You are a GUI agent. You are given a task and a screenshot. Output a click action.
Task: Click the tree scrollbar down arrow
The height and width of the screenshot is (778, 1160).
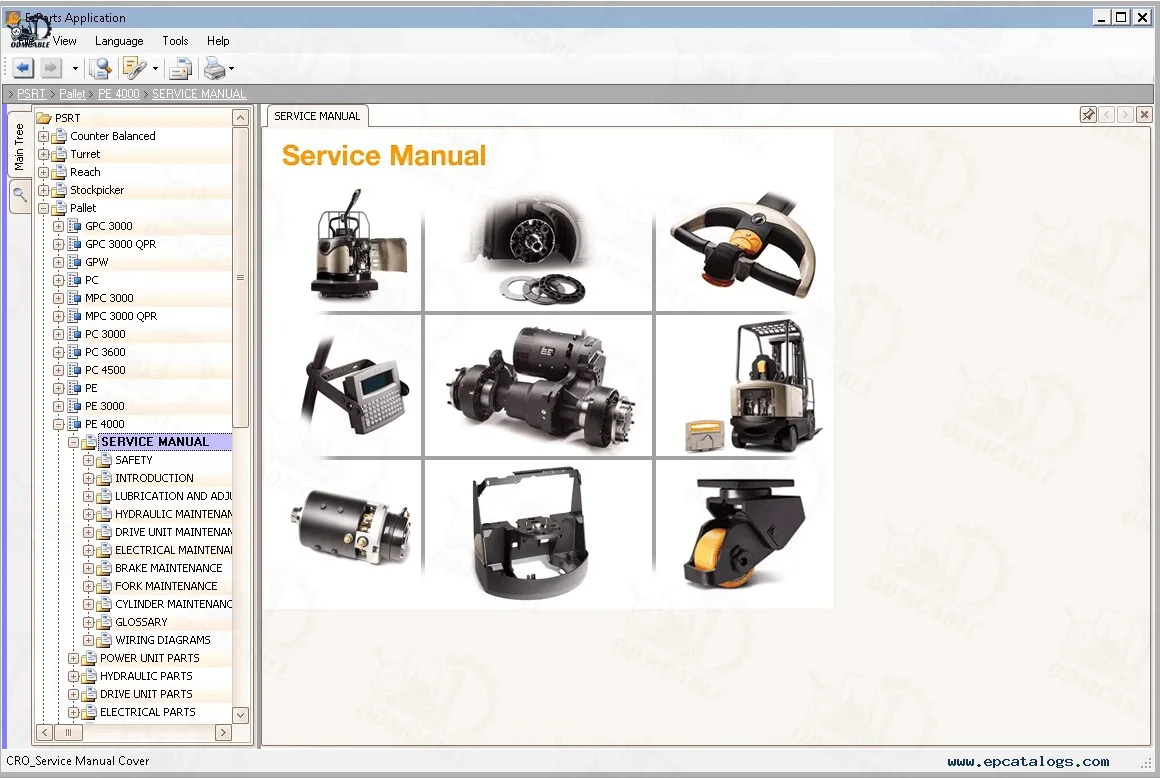point(240,714)
